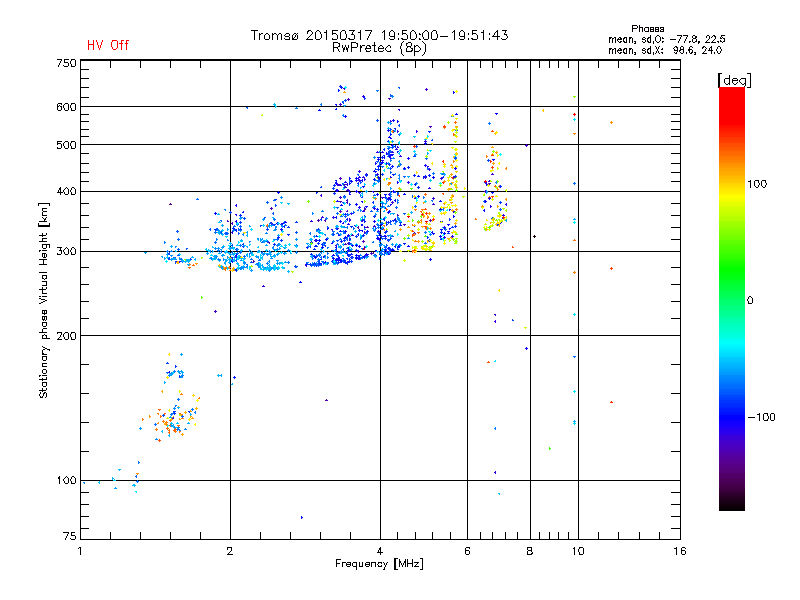Click the y-axis tick label '750'
The height and width of the screenshot is (600, 800).
tap(66, 63)
